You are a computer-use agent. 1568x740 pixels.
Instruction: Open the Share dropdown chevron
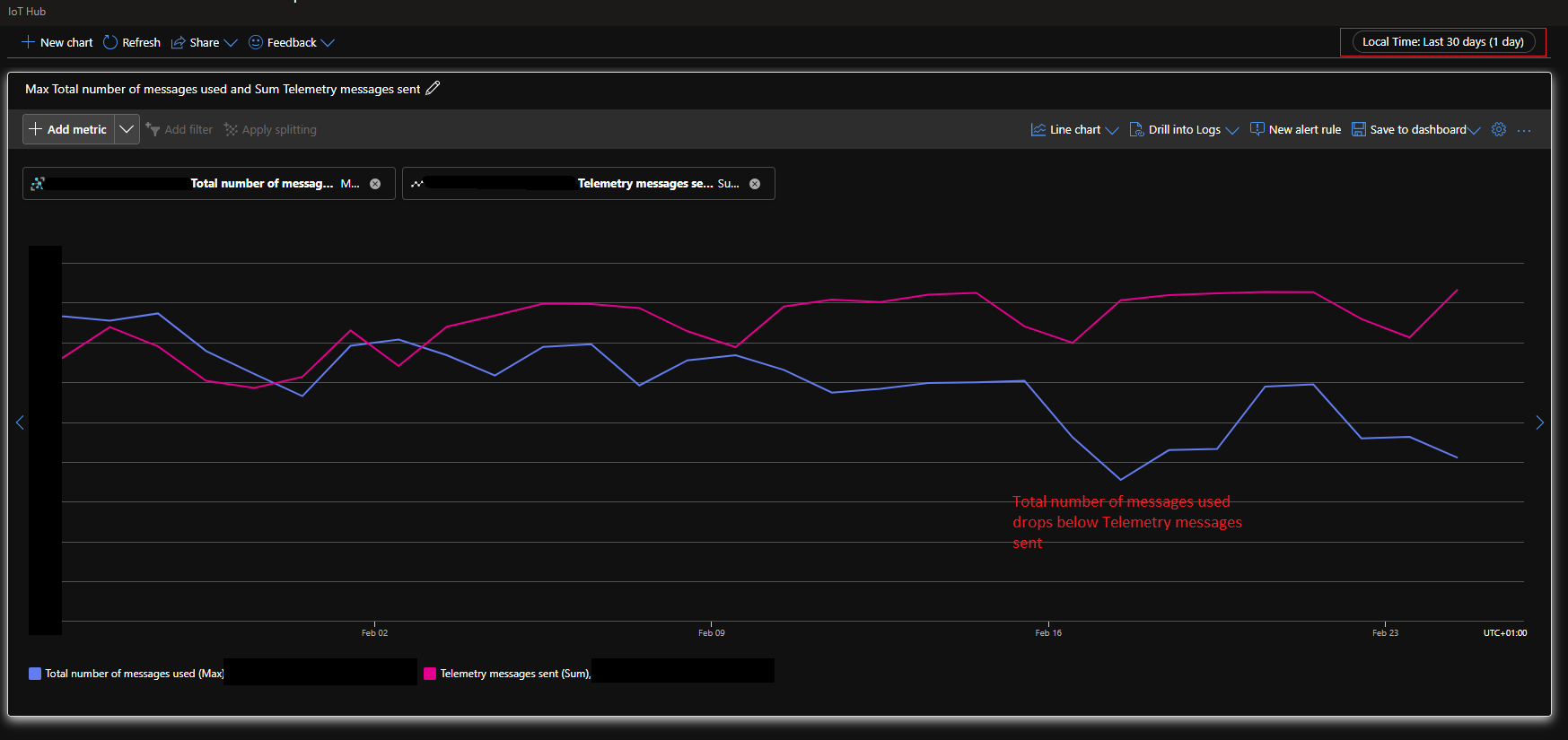point(231,43)
